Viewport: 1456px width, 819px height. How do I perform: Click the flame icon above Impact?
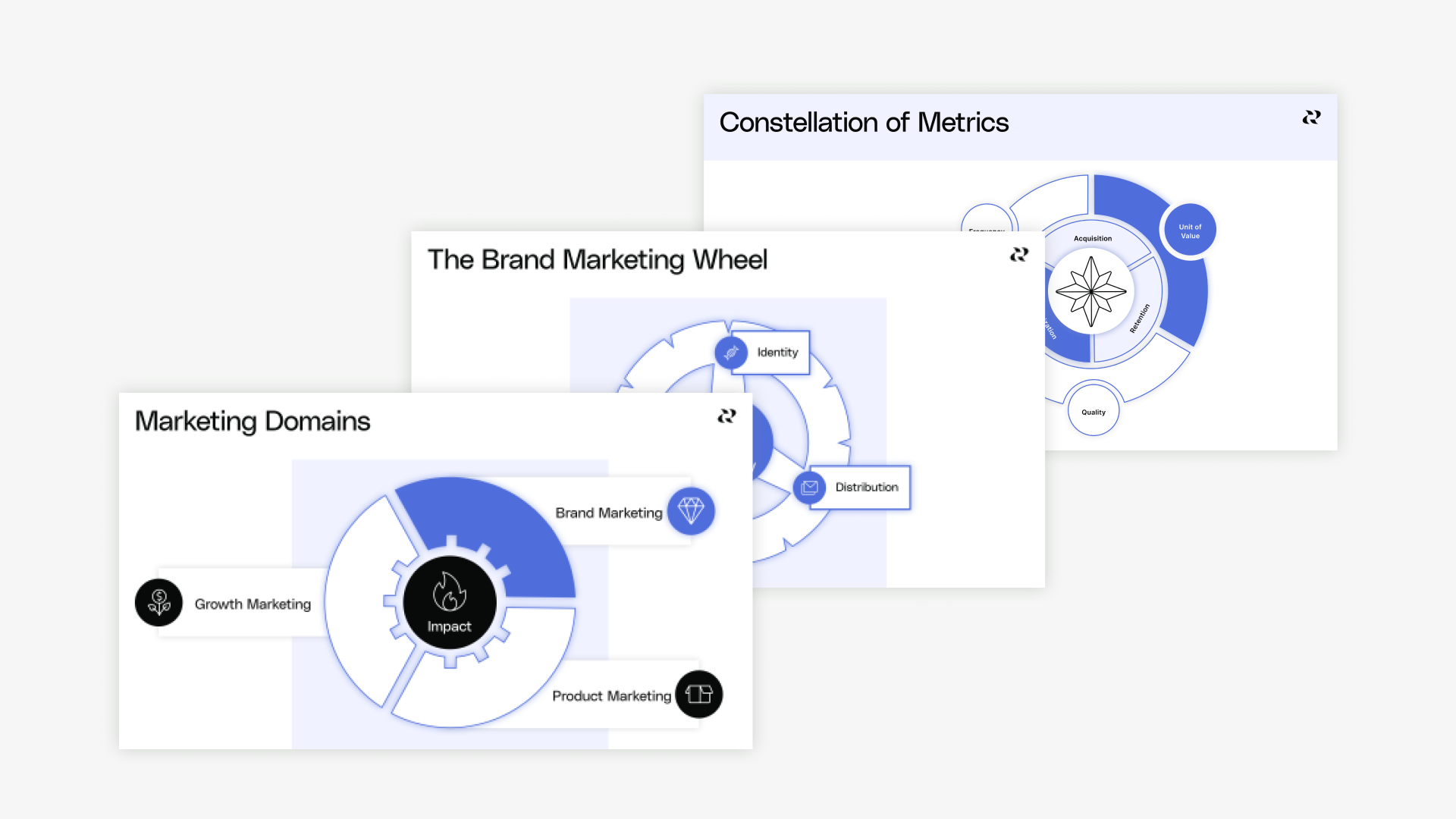tap(449, 591)
